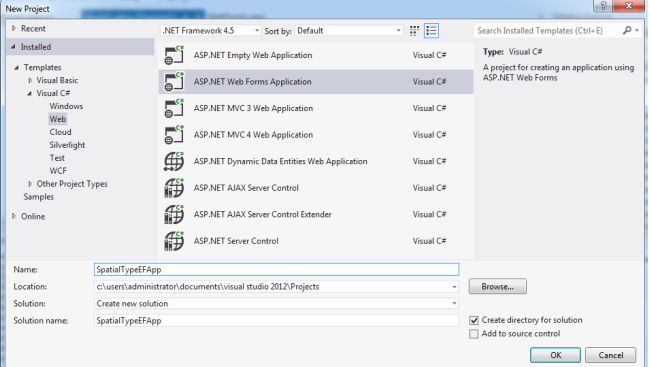Click the Browse... button
This screenshot has width=650, height=367.
(x=497, y=287)
